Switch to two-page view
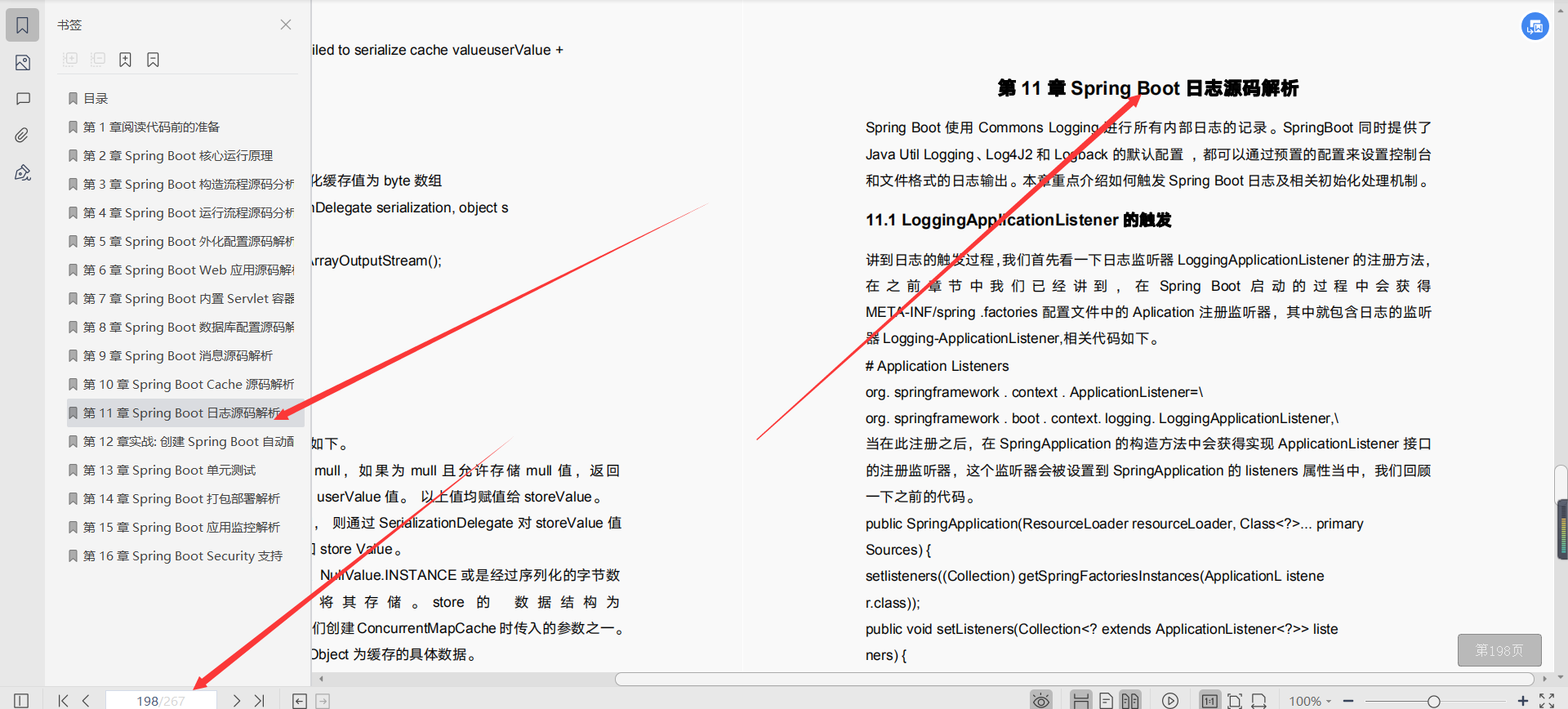Screen dimensions: 1568x709 click(x=1130, y=701)
